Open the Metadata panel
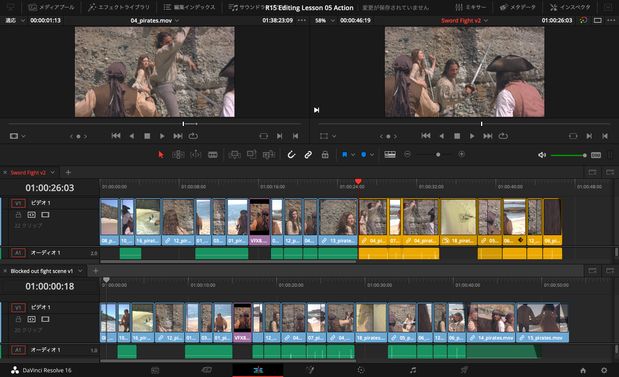Image resolution: width=619 pixels, height=377 pixels. (518, 7)
